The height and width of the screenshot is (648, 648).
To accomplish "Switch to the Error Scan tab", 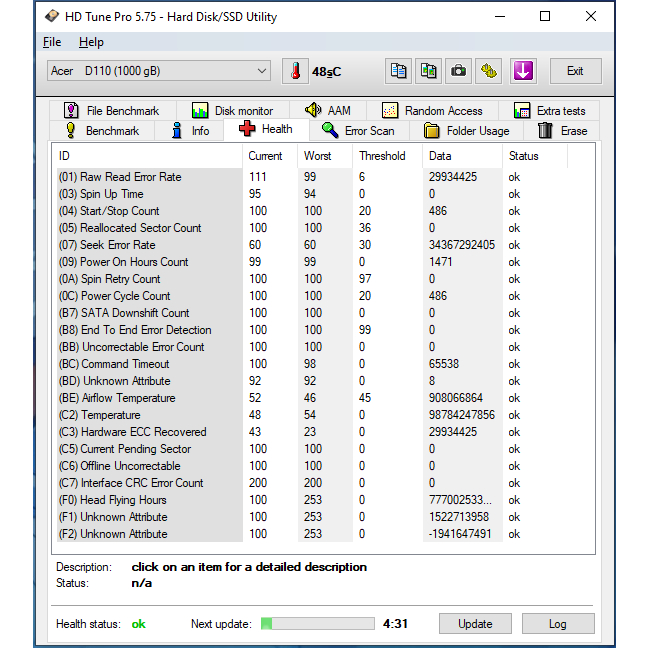I will (358, 131).
